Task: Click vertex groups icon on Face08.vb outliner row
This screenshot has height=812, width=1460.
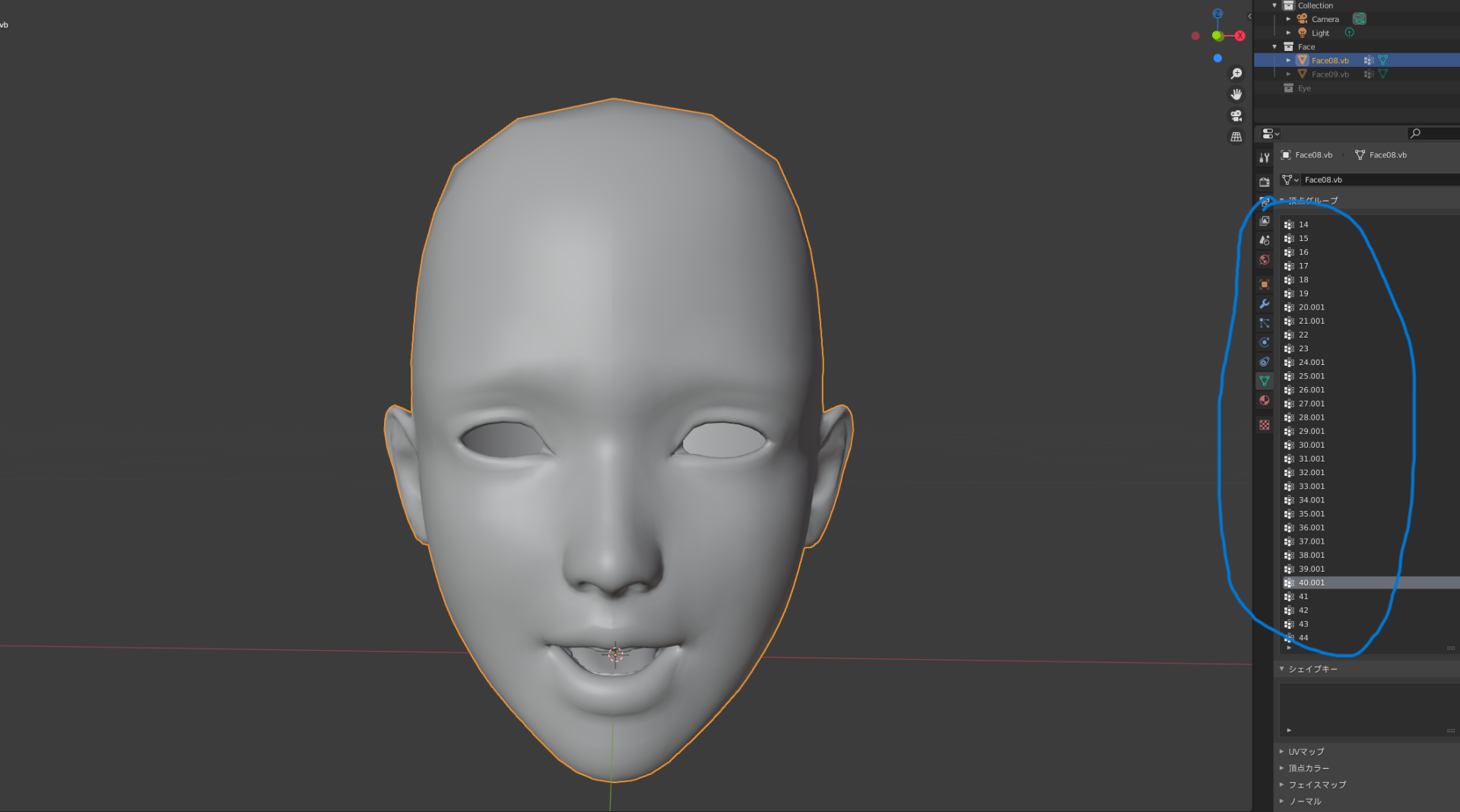Action: (1369, 60)
